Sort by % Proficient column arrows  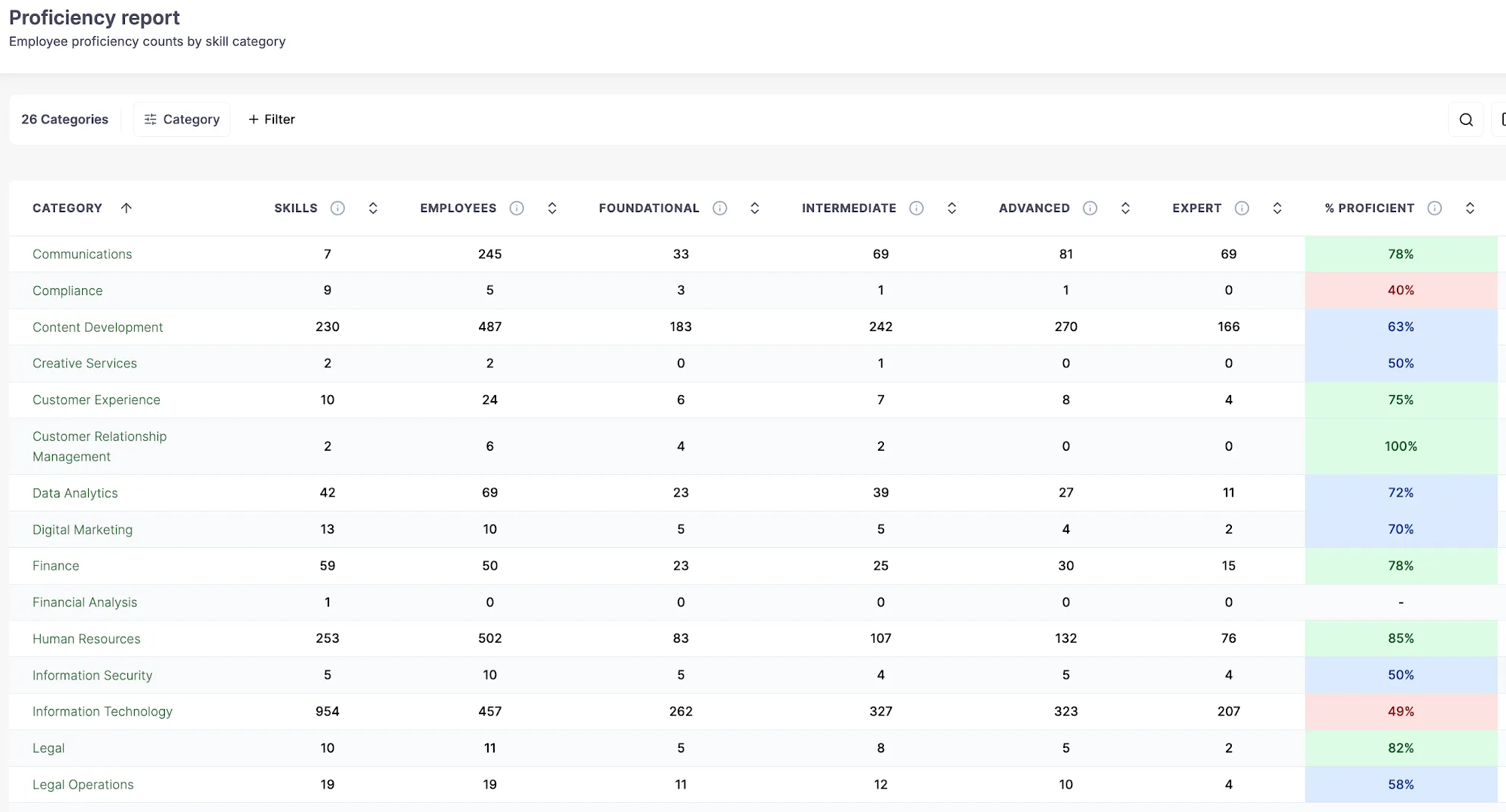pyautogui.click(x=1470, y=208)
